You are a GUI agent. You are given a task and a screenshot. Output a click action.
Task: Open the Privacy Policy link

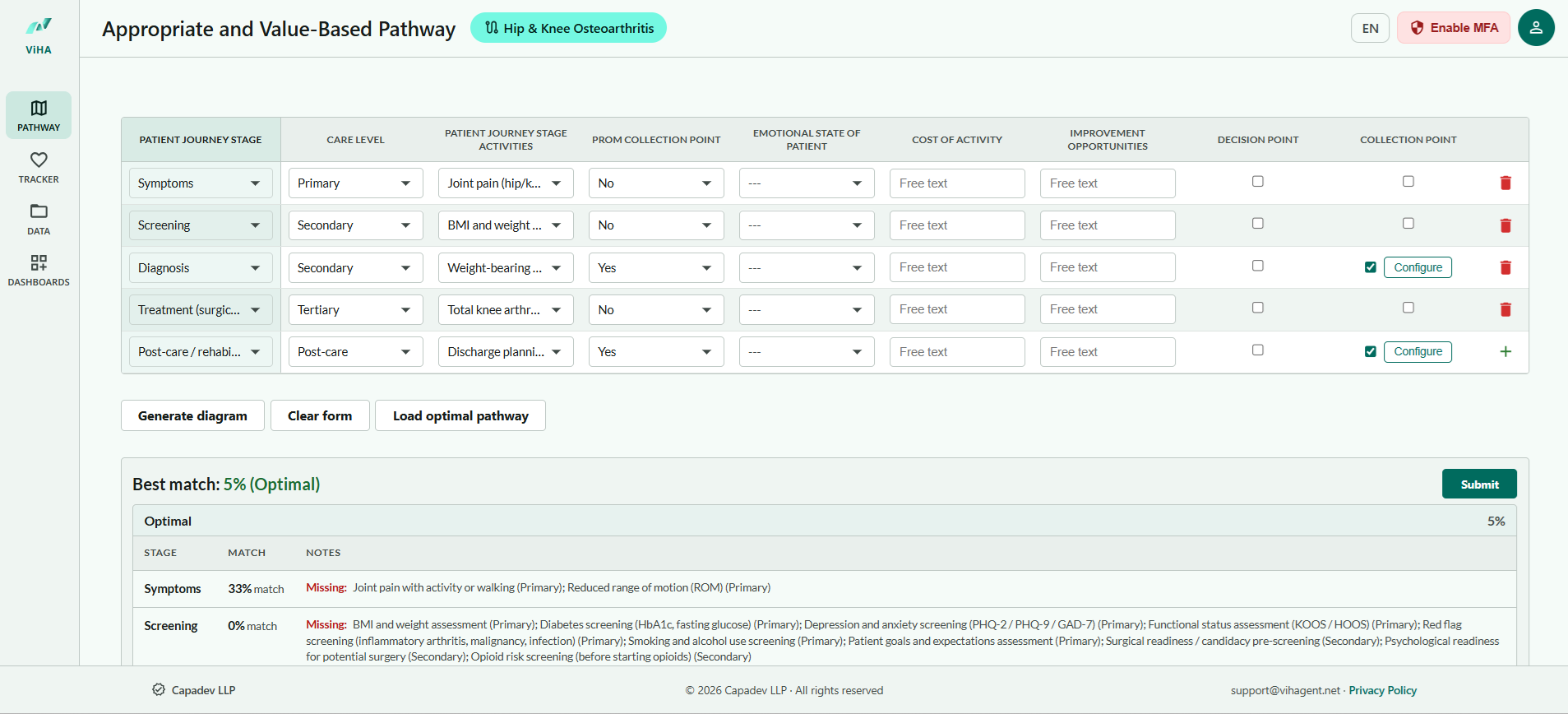point(1382,690)
